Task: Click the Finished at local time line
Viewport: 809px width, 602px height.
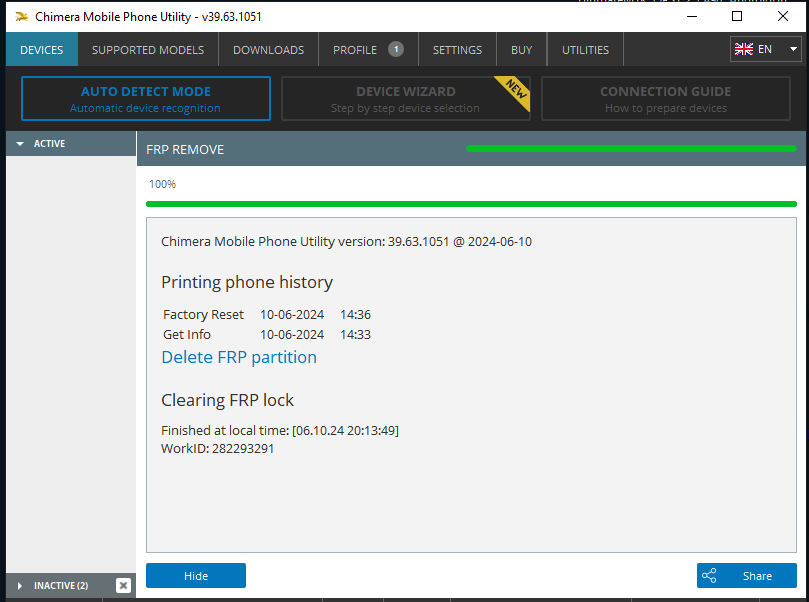Action: point(280,430)
